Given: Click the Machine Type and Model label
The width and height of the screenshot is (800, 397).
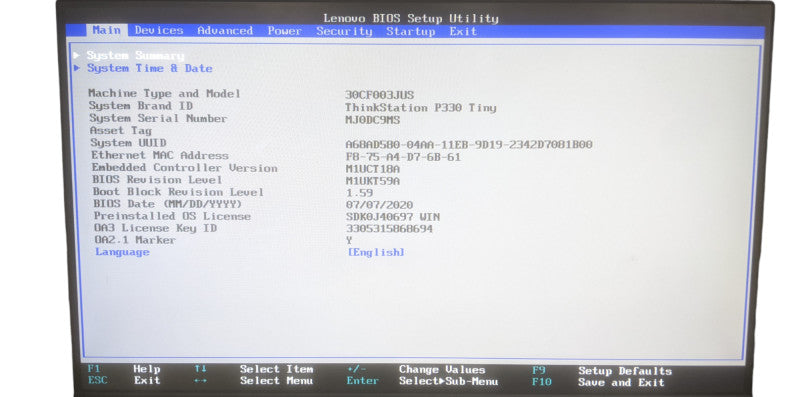Looking at the screenshot, I should pyautogui.click(x=164, y=93).
